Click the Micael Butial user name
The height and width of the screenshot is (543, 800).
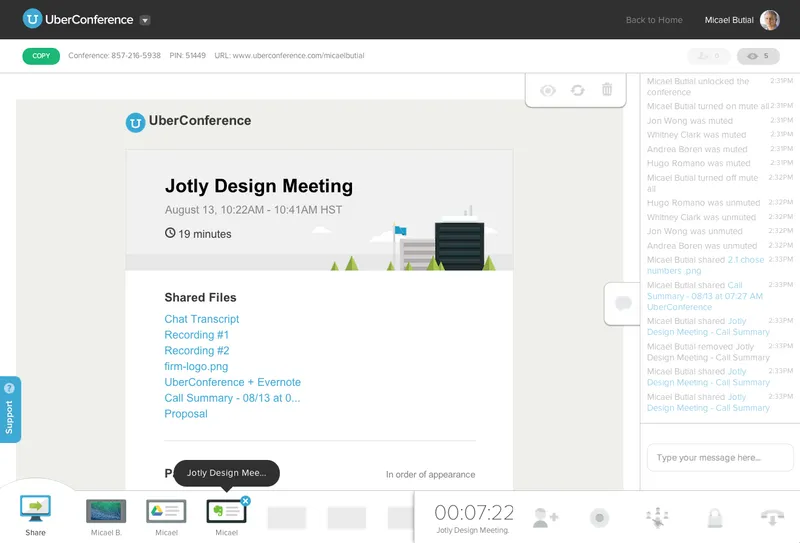click(x=729, y=20)
